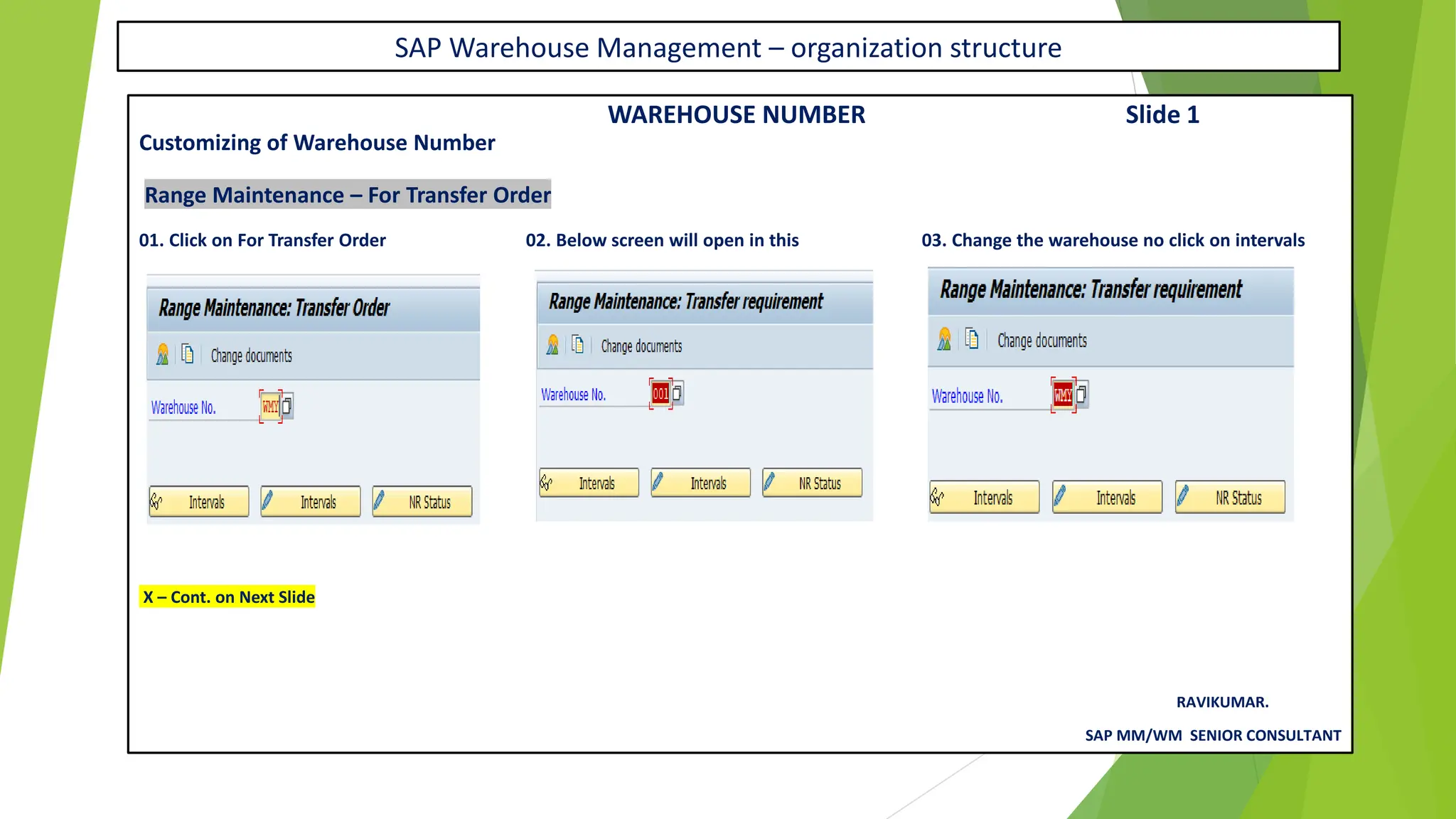Click pencil Intervals button in Transfer Order panel
The width and height of the screenshot is (1456, 819).
point(311,502)
